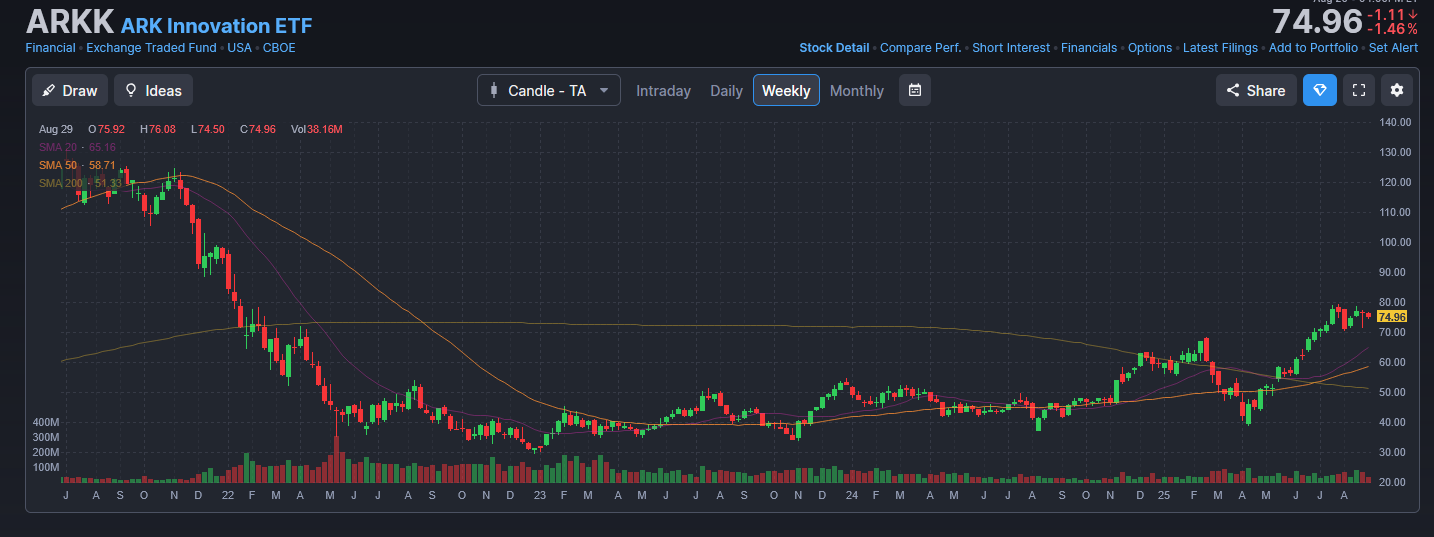Enter fullscreen chart mode
Viewport: 1434px width, 537px height.
[1358, 90]
